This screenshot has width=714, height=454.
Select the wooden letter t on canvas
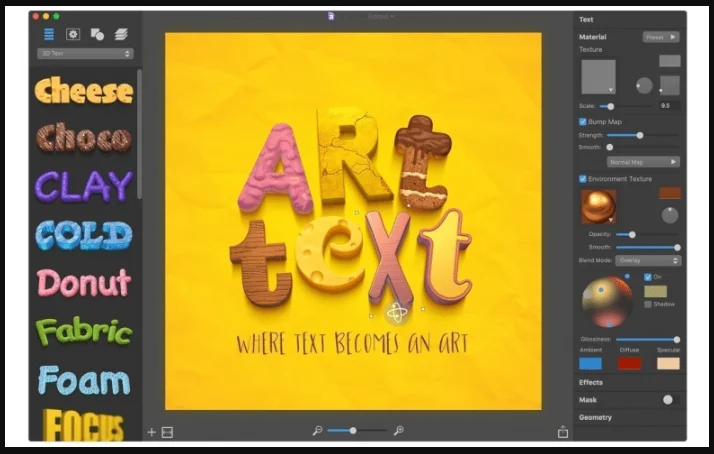[261, 263]
